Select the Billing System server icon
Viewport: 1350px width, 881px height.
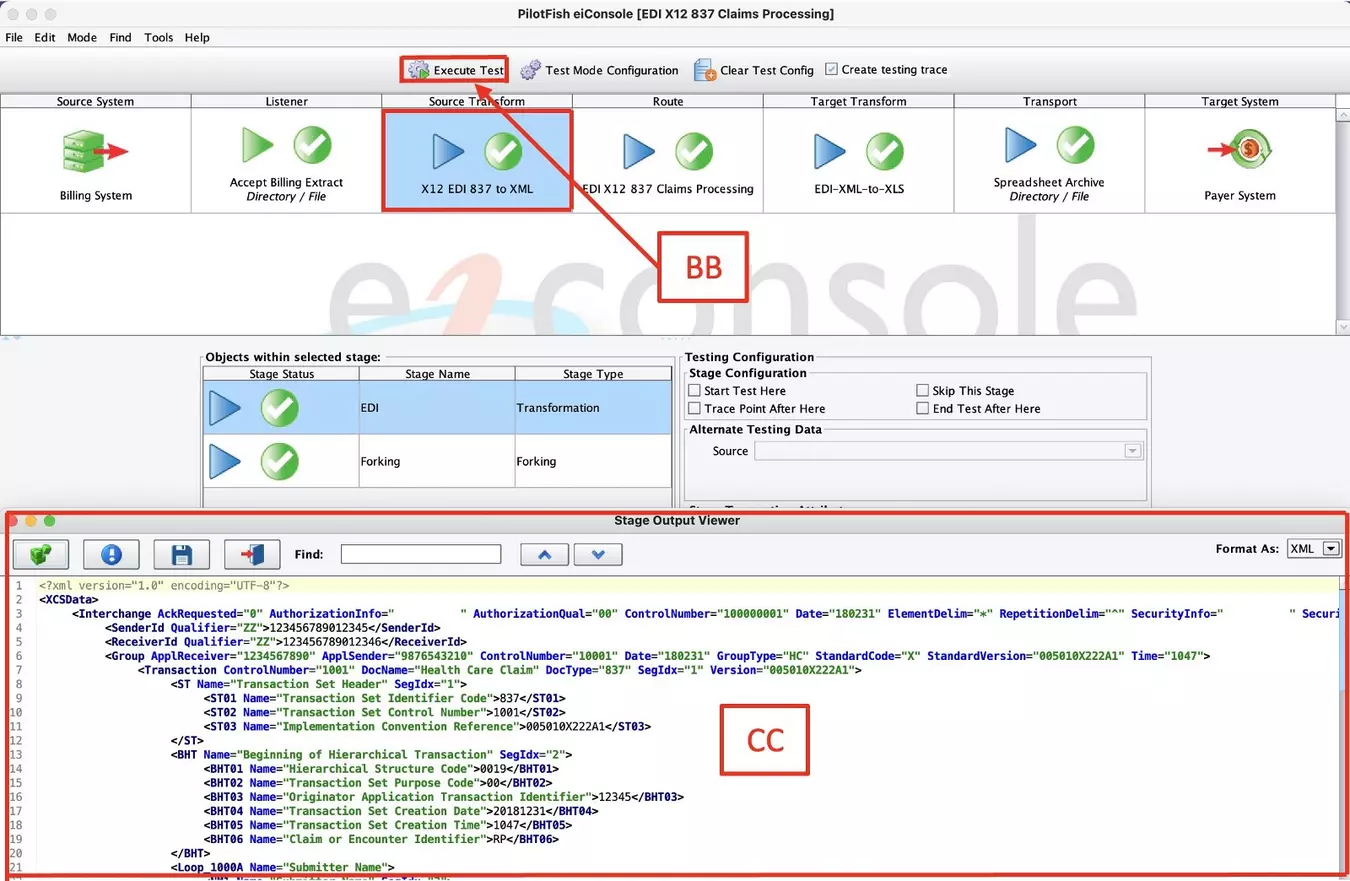coord(95,151)
